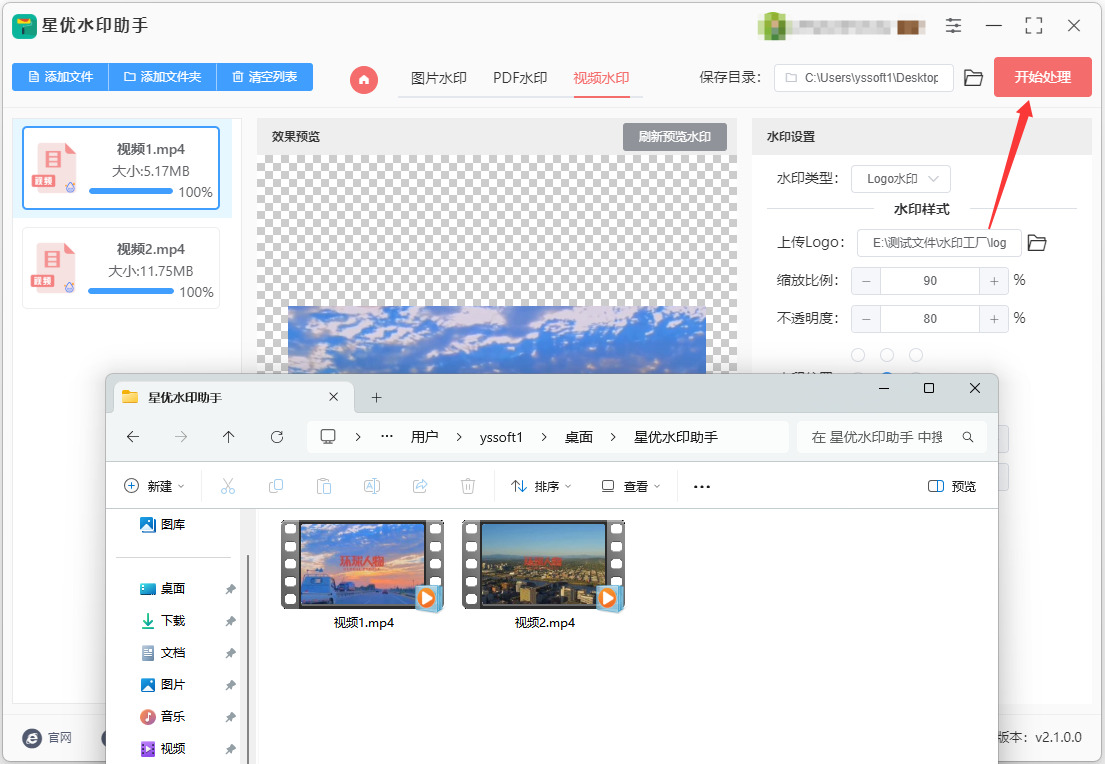
Task: Increase 缩放比例 with the plus button
Action: pos(994,281)
